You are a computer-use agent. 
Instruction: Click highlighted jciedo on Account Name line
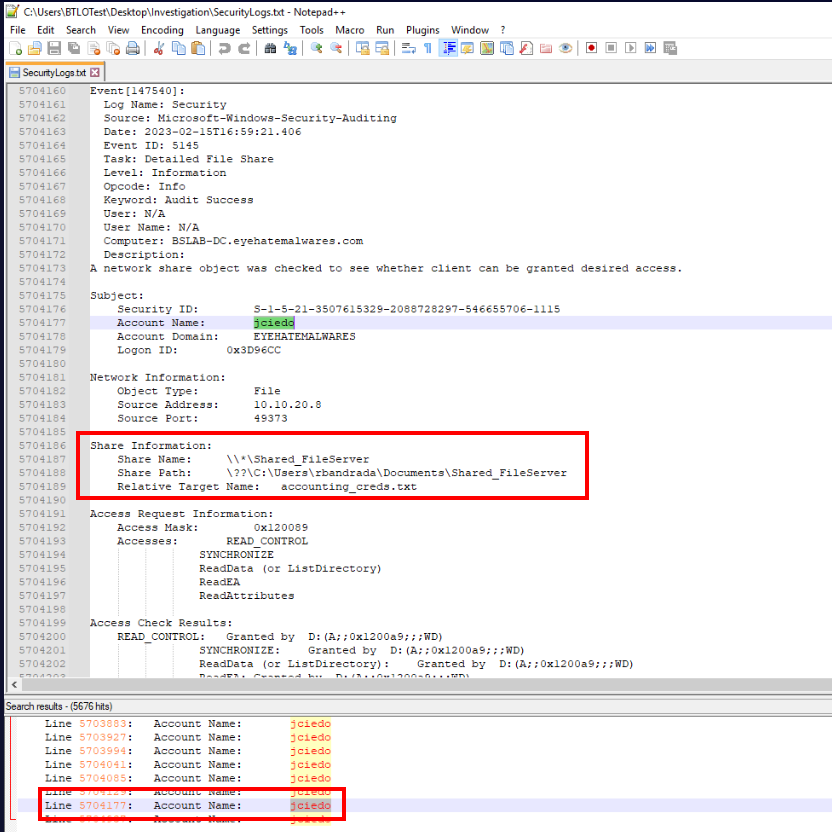274,323
